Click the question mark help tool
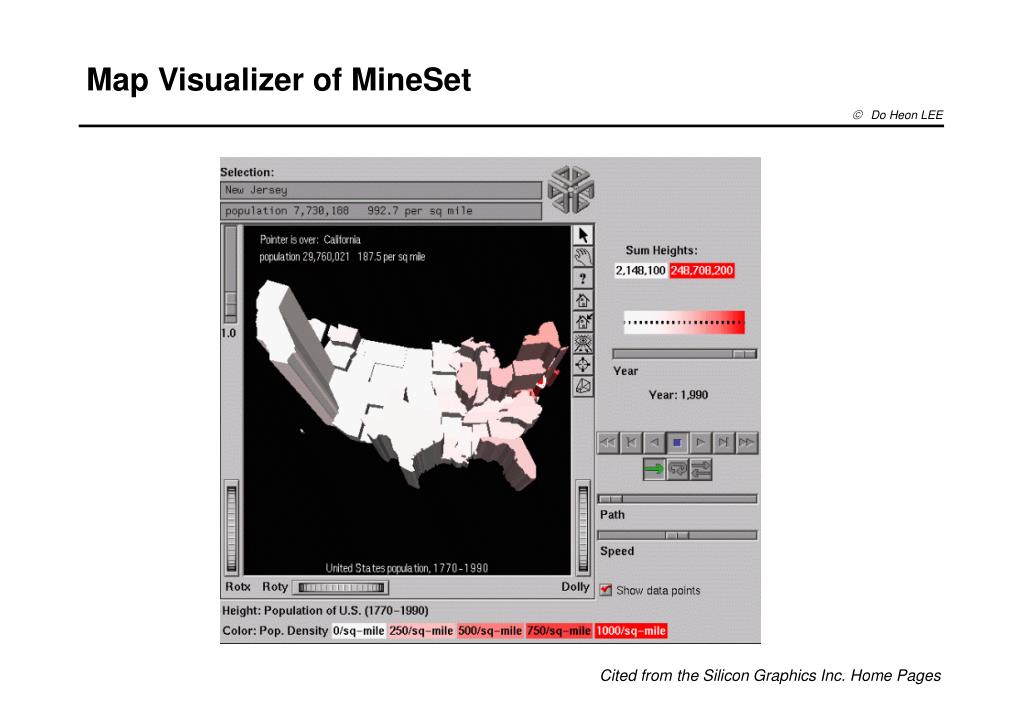1023x708 pixels. tap(583, 279)
